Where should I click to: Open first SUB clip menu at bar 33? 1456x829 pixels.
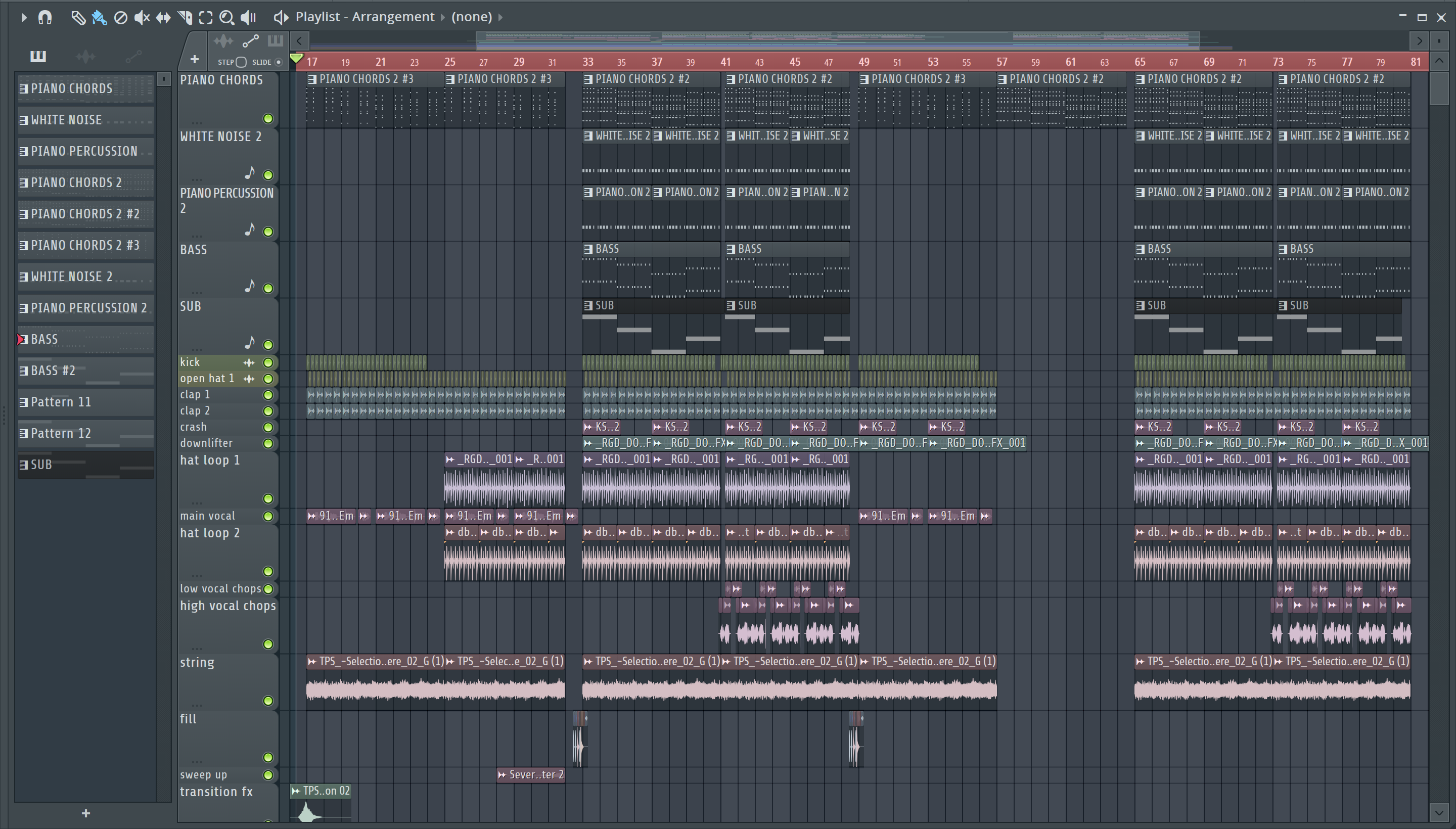tap(588, 305)
